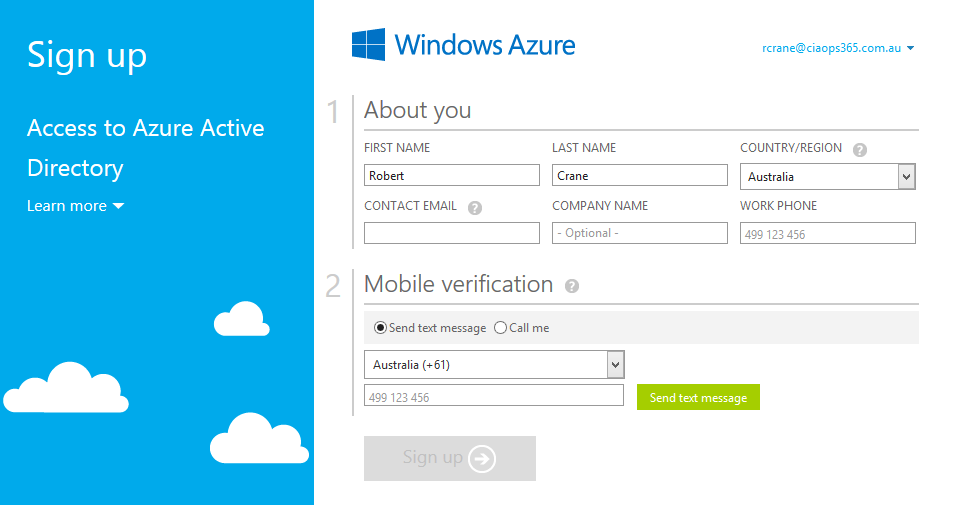This screenshot has height=505, width=953.
Task: Click the Contact Email help icon
Action: [475, 208]
